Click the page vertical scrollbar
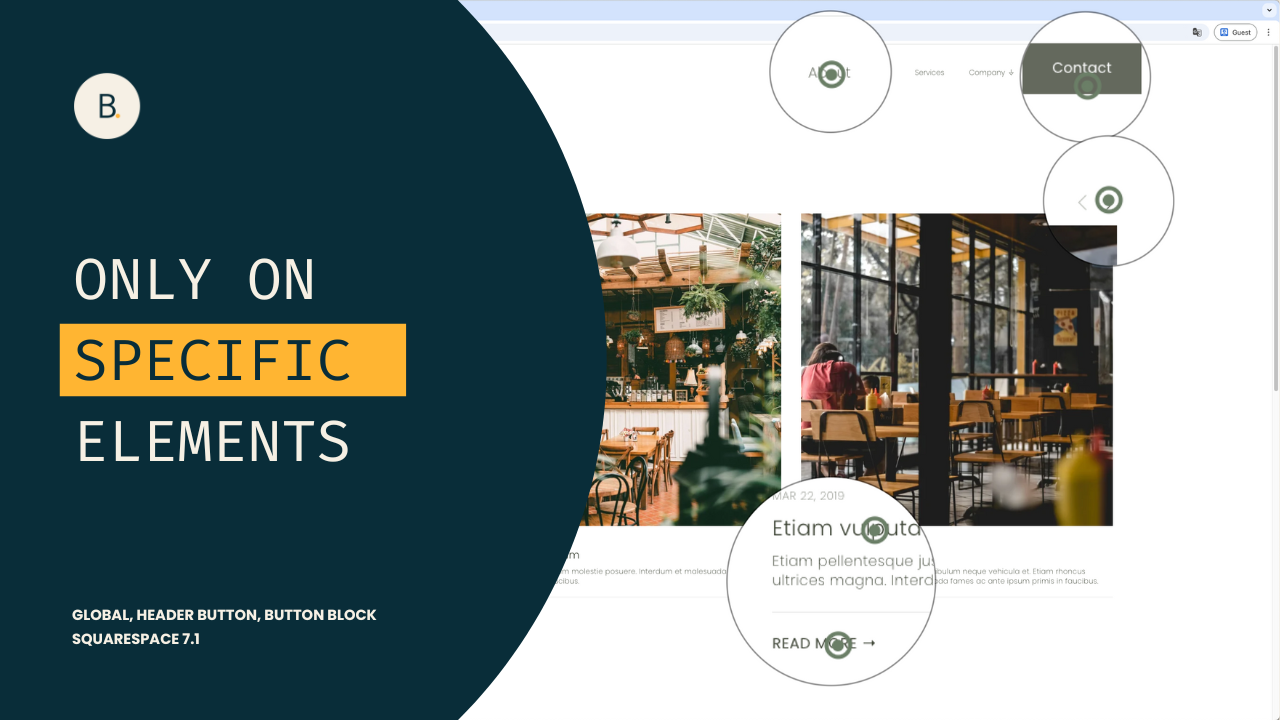The width and height of the screenshot is (1280, 720). pos(1275,220)
